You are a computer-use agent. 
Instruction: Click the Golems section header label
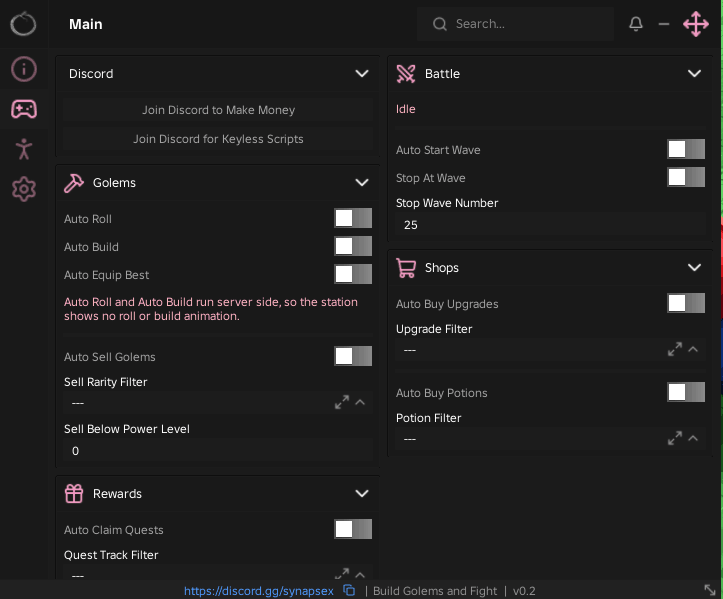pos(114,183)
